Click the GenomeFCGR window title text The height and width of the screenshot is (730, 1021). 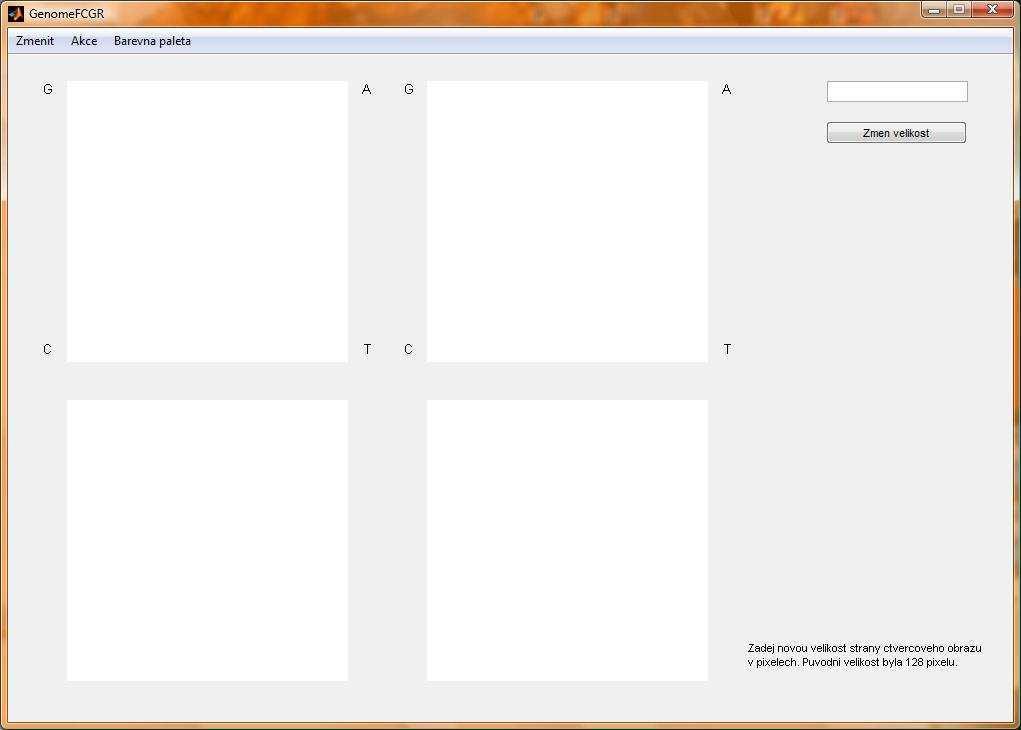pos(66,14)
